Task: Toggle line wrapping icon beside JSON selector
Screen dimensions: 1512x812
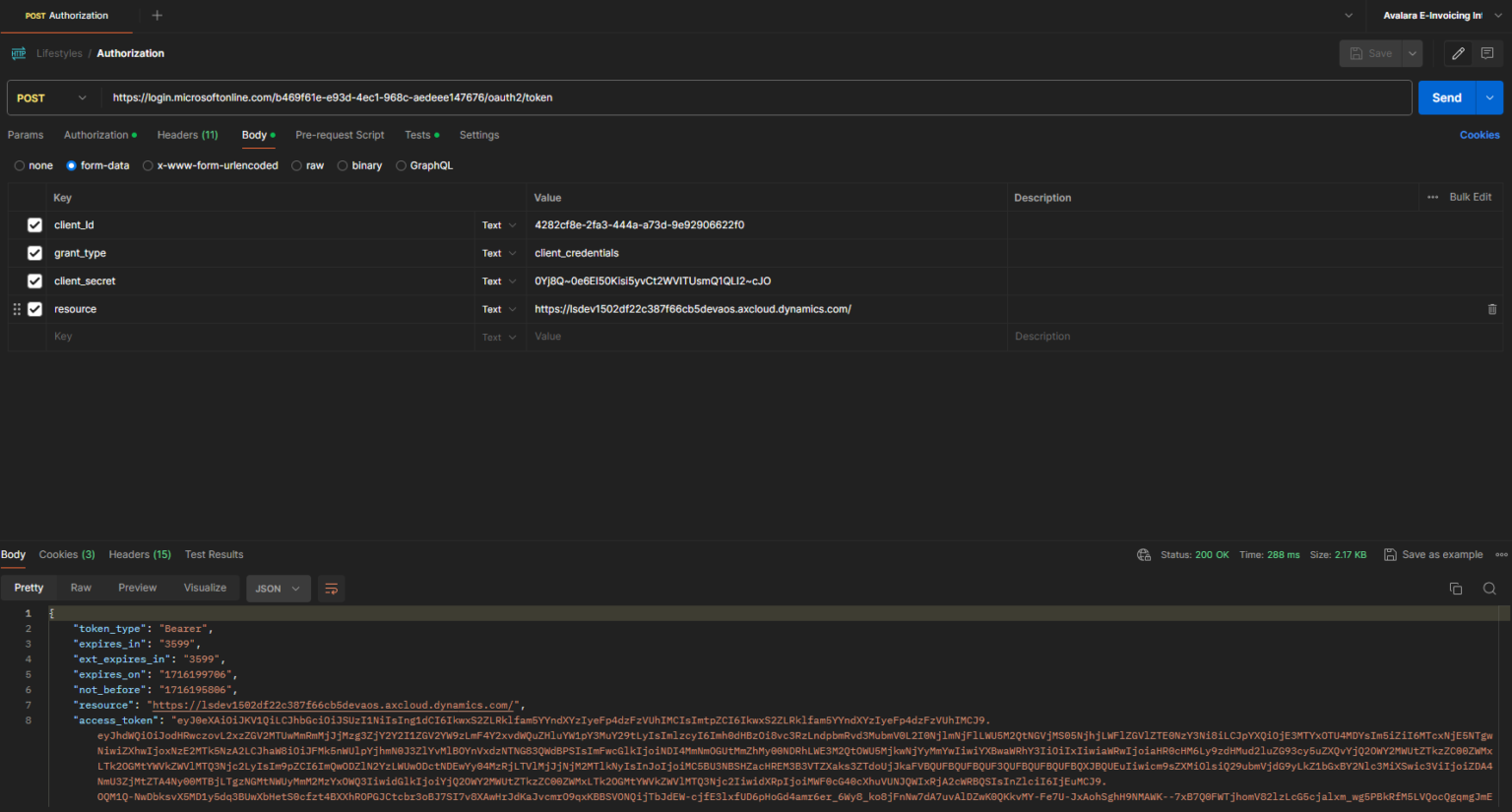Action: [331, 588]
